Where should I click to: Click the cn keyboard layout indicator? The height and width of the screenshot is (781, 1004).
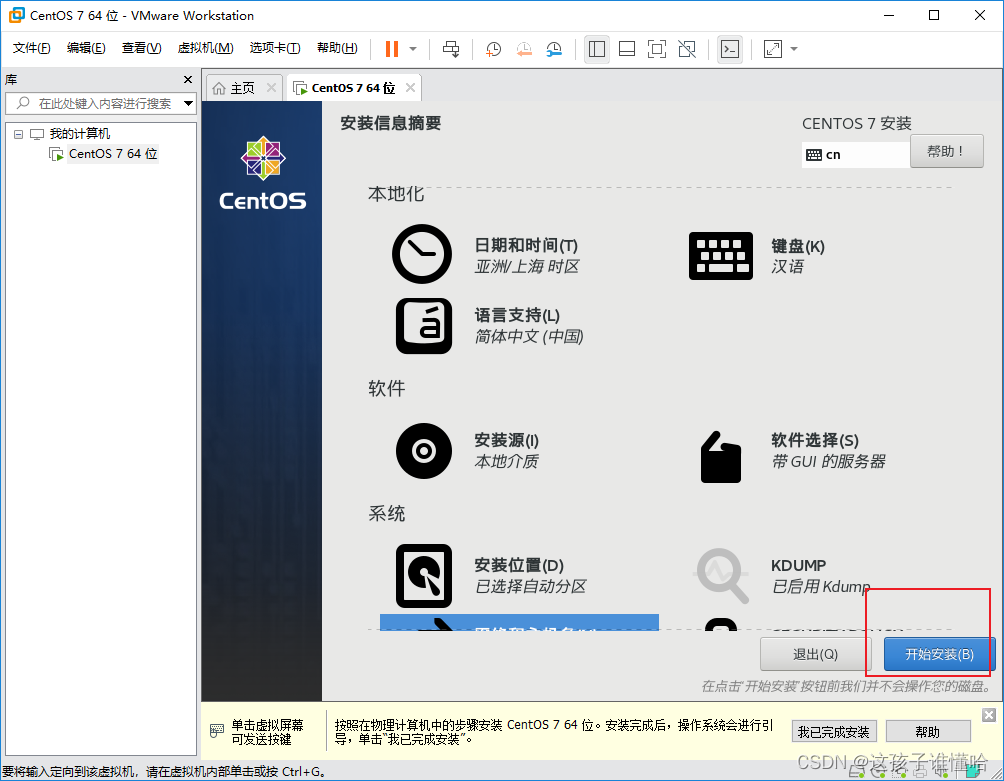(855, 155)
